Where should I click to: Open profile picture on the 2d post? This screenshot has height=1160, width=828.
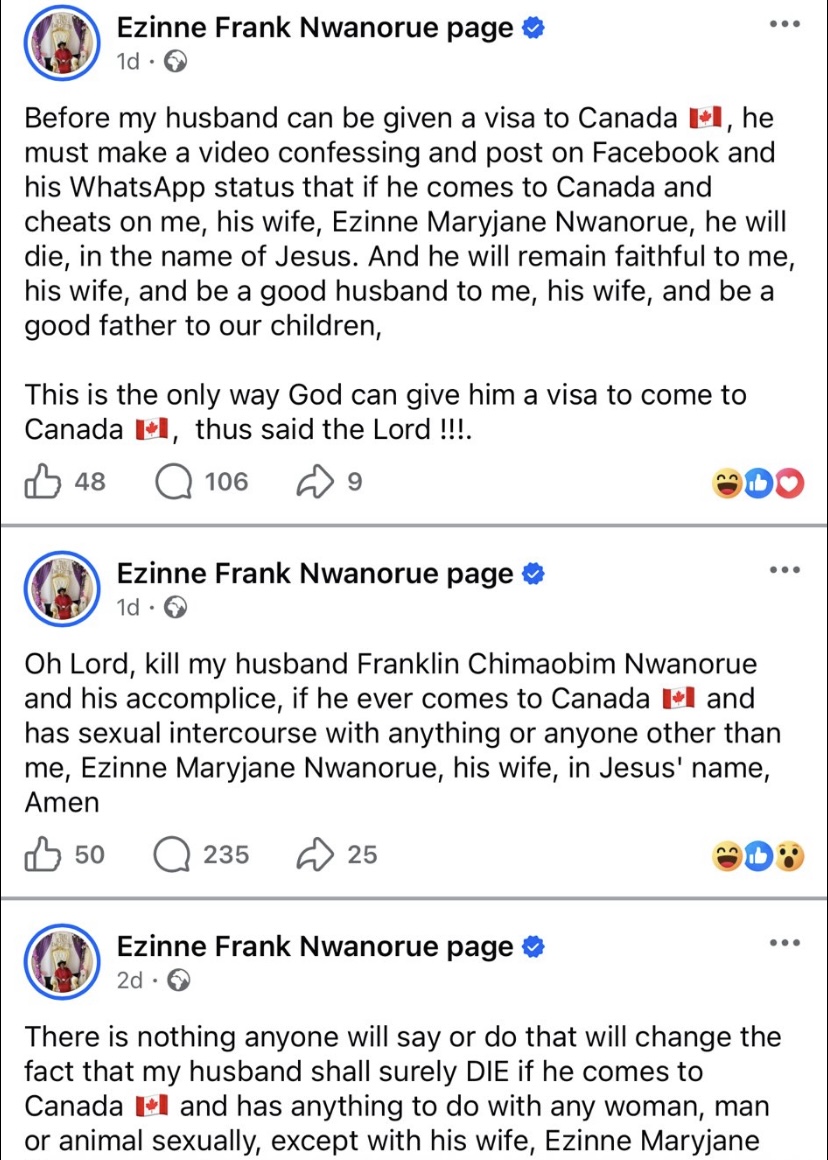point(62,962)
